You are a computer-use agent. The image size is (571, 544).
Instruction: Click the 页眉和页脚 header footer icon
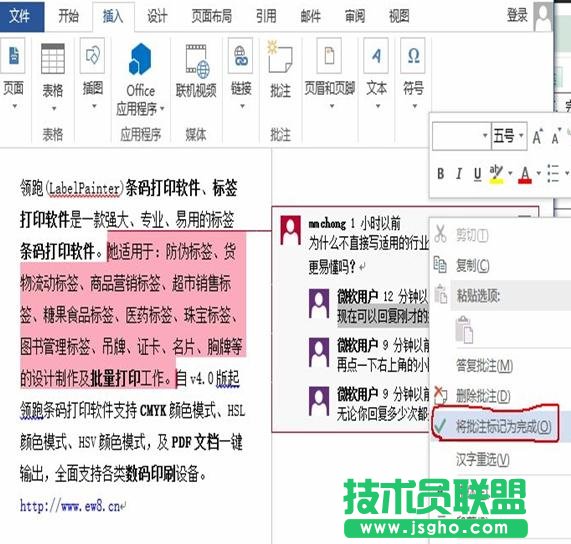coord(330,55)
